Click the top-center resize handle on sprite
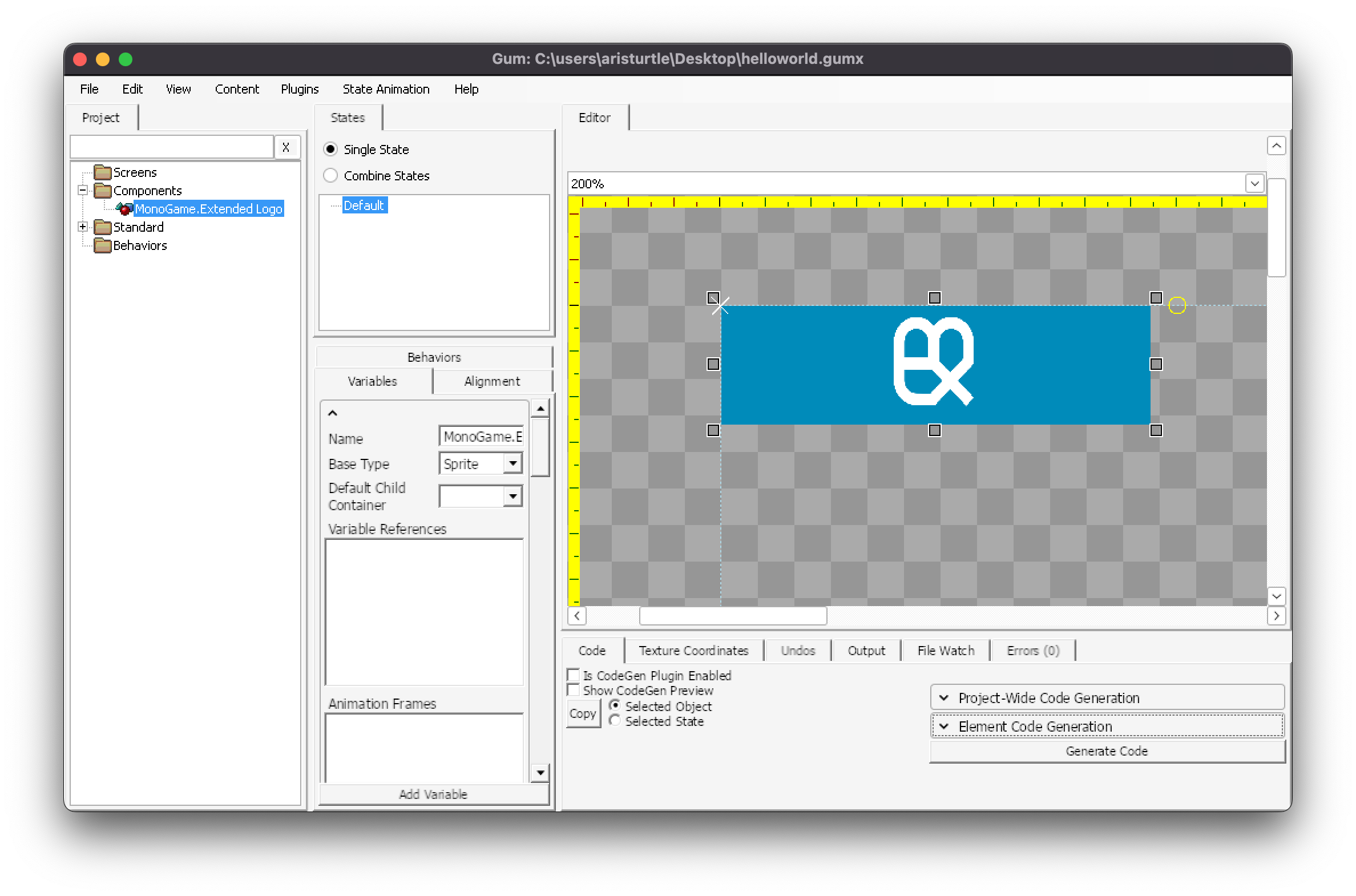 (x=934, y=298)
